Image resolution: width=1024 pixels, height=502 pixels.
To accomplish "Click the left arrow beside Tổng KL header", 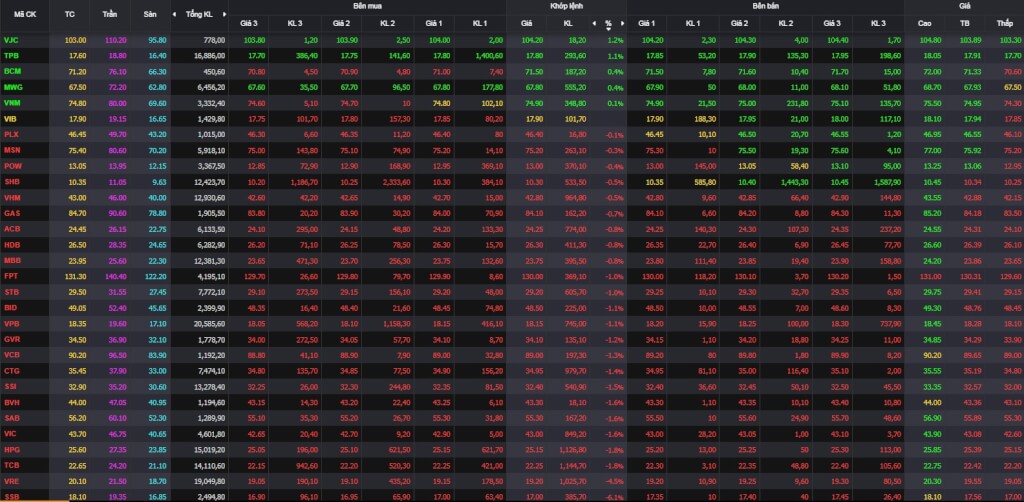I will [x=174, y=14].
